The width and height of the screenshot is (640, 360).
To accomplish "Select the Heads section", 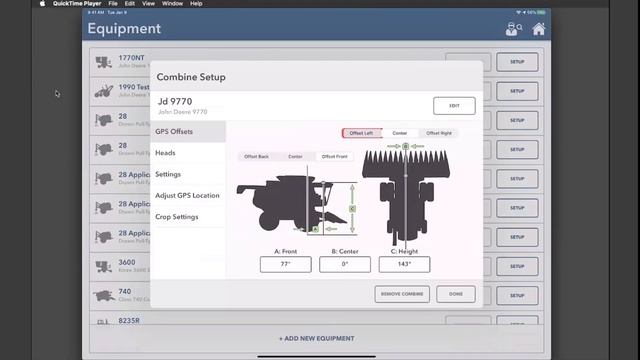I will click(188, 153).
